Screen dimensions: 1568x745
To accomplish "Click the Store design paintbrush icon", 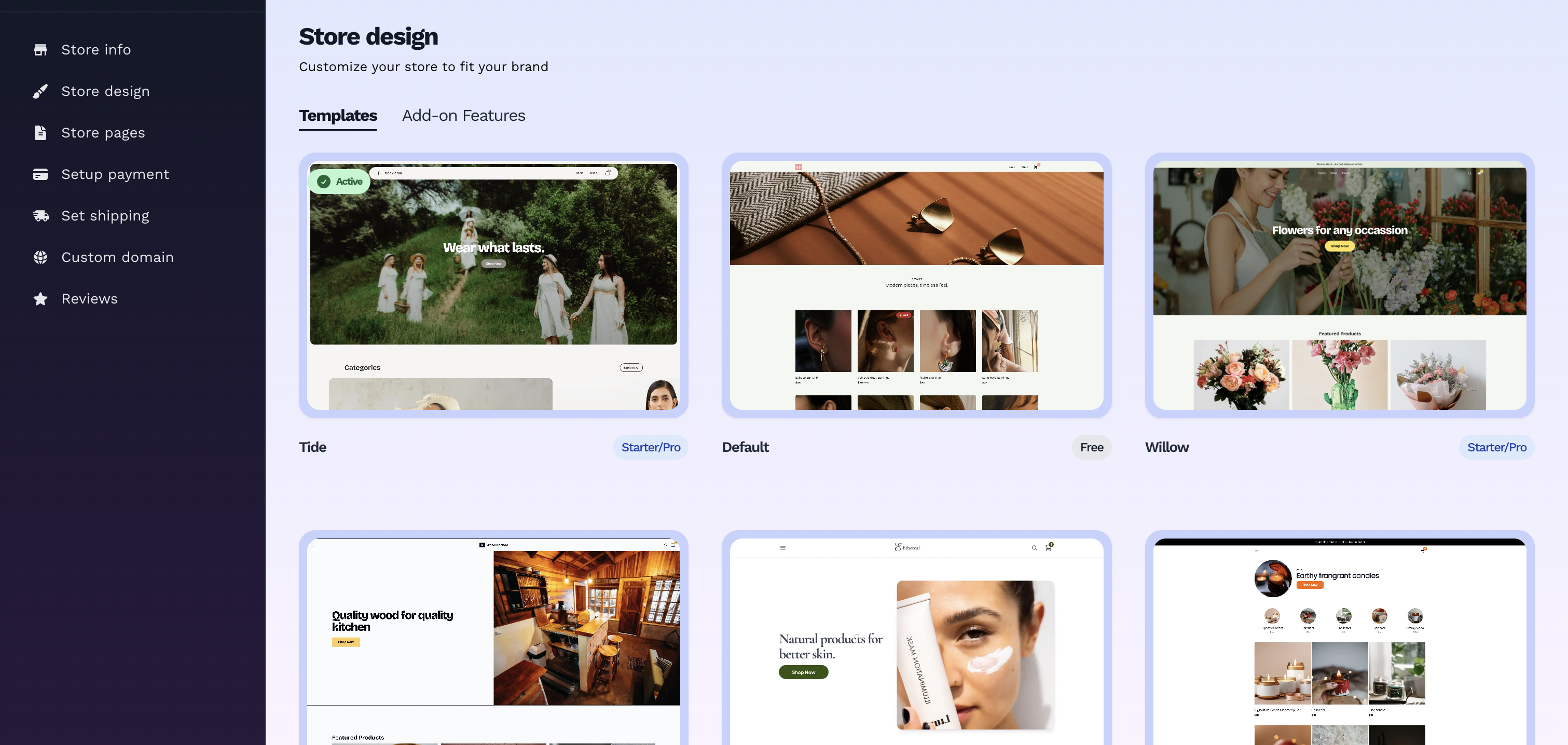I will pos(40,91).
